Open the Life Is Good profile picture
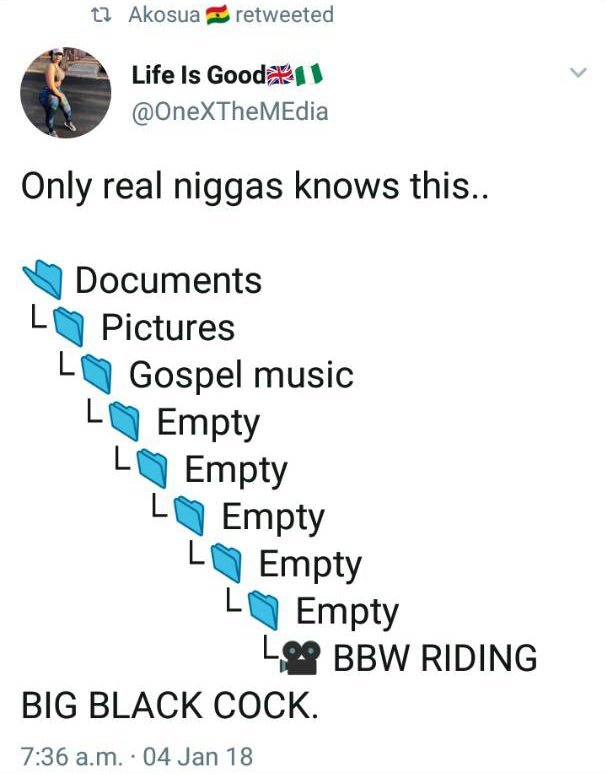The image size is (606, 774). pos(66,92)
